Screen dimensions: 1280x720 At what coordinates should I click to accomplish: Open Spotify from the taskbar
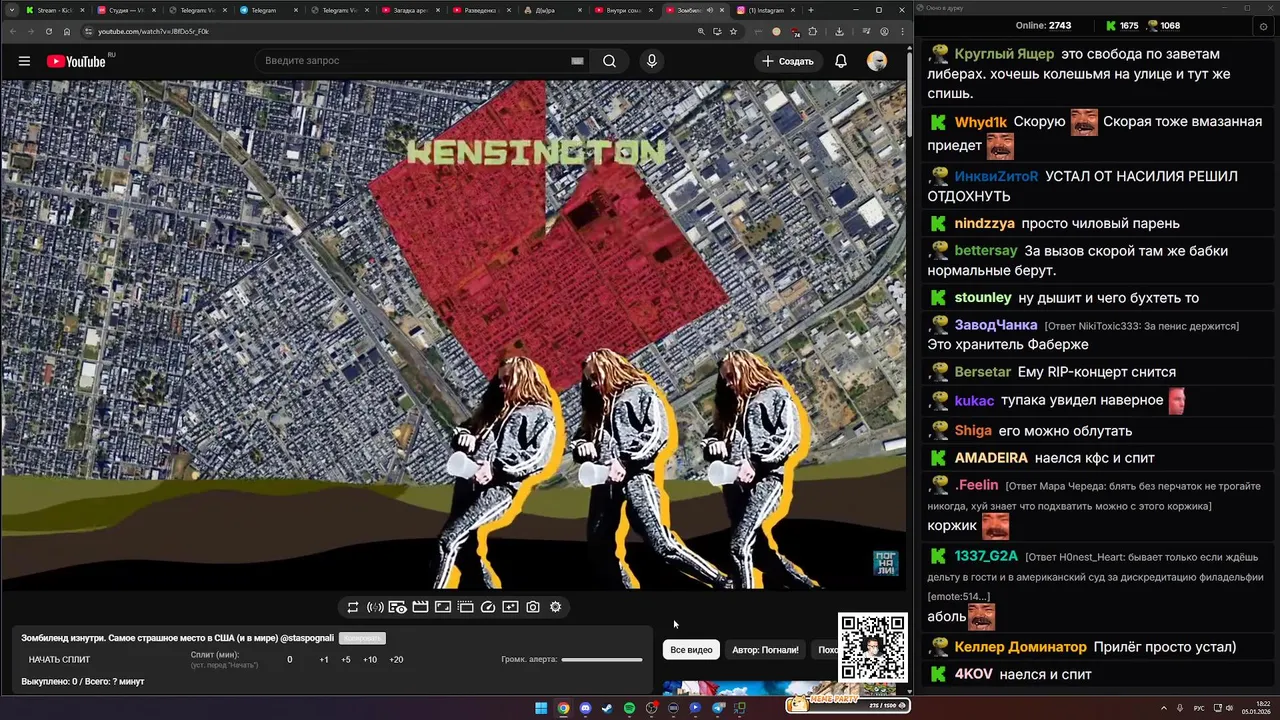click(x=629, y=708)
